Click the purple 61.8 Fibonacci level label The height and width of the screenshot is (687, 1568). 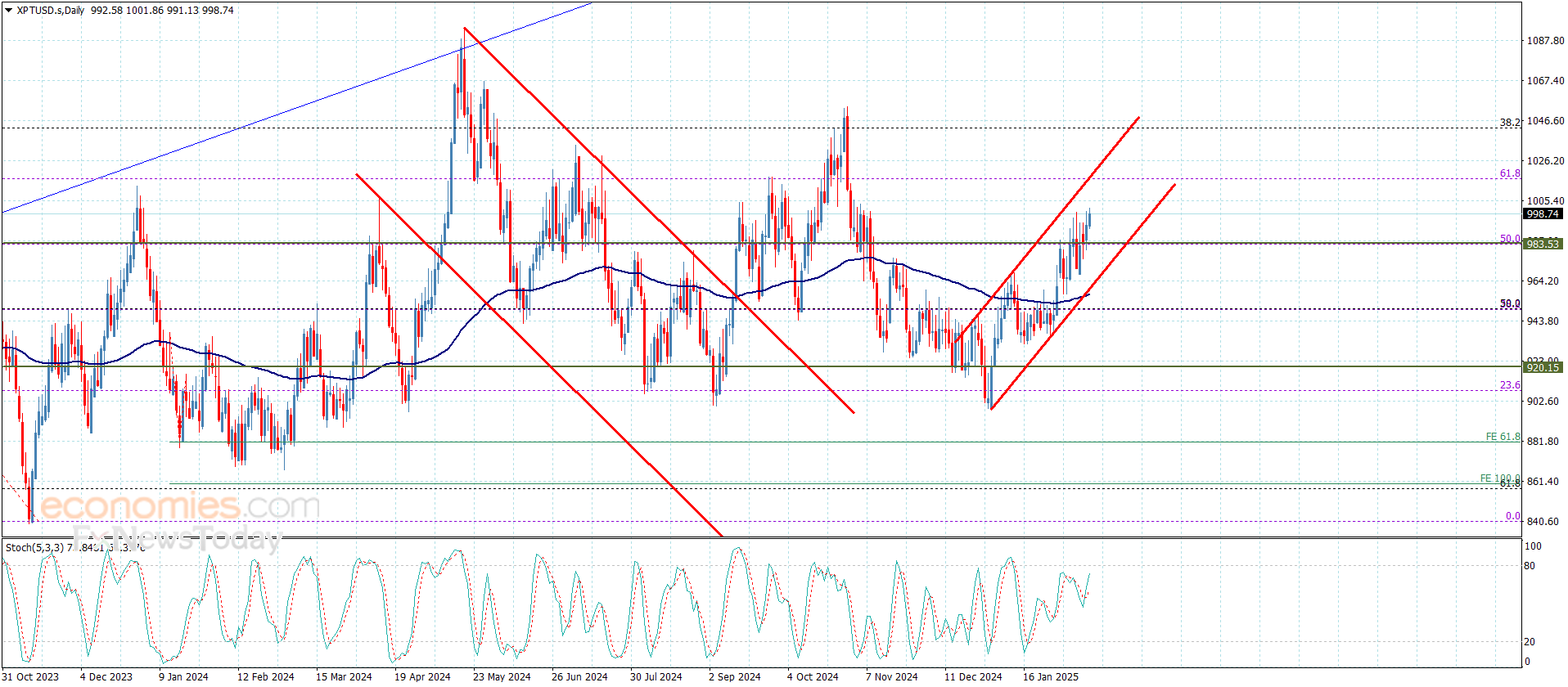[1510, 173]
